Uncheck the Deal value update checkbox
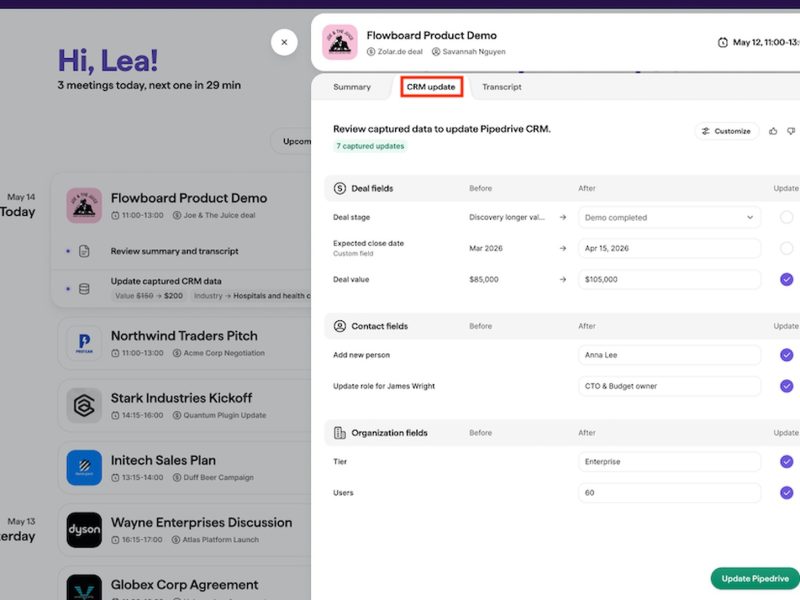Viewport: 800px width, 600px height. pos(786,280)
